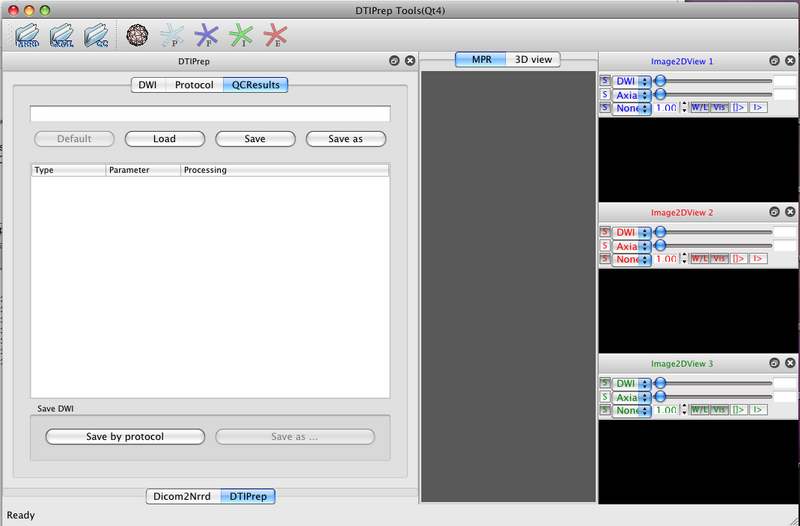Click the Load button
Image resolution: width=800 pixels, height=526 pixels.
pos(165,139)
